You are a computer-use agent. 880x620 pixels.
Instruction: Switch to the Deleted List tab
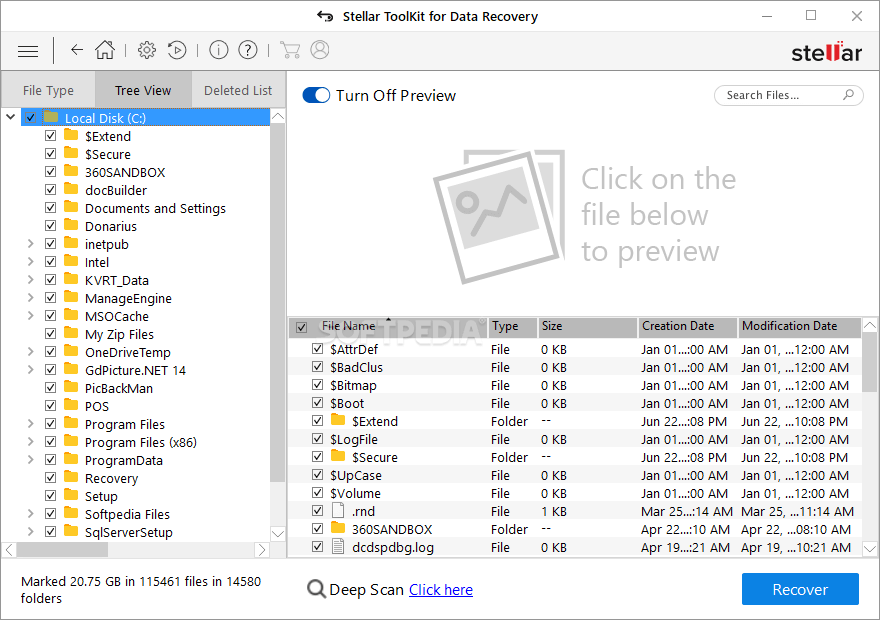238,90
